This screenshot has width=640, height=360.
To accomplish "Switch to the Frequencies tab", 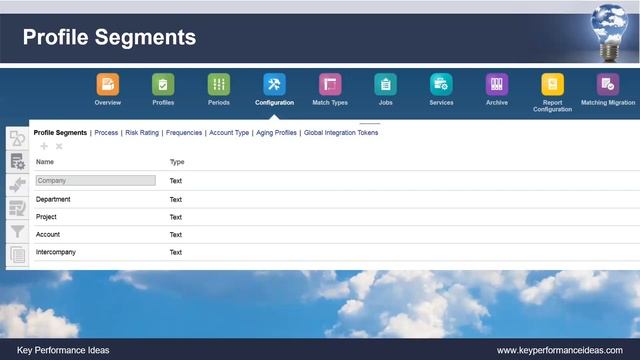I will [x=184, y=133].
